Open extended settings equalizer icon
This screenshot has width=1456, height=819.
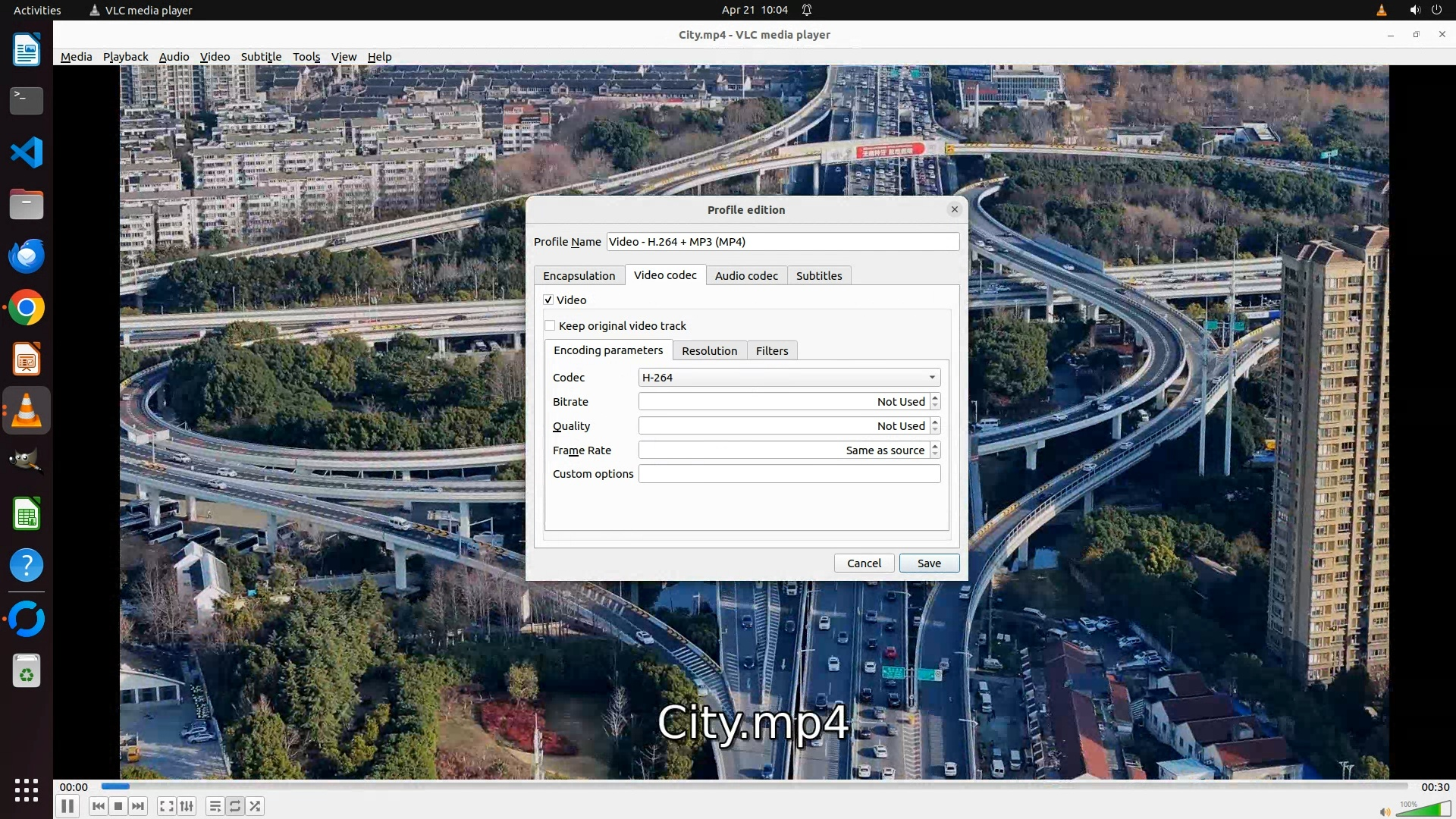(x=187, y=806)
